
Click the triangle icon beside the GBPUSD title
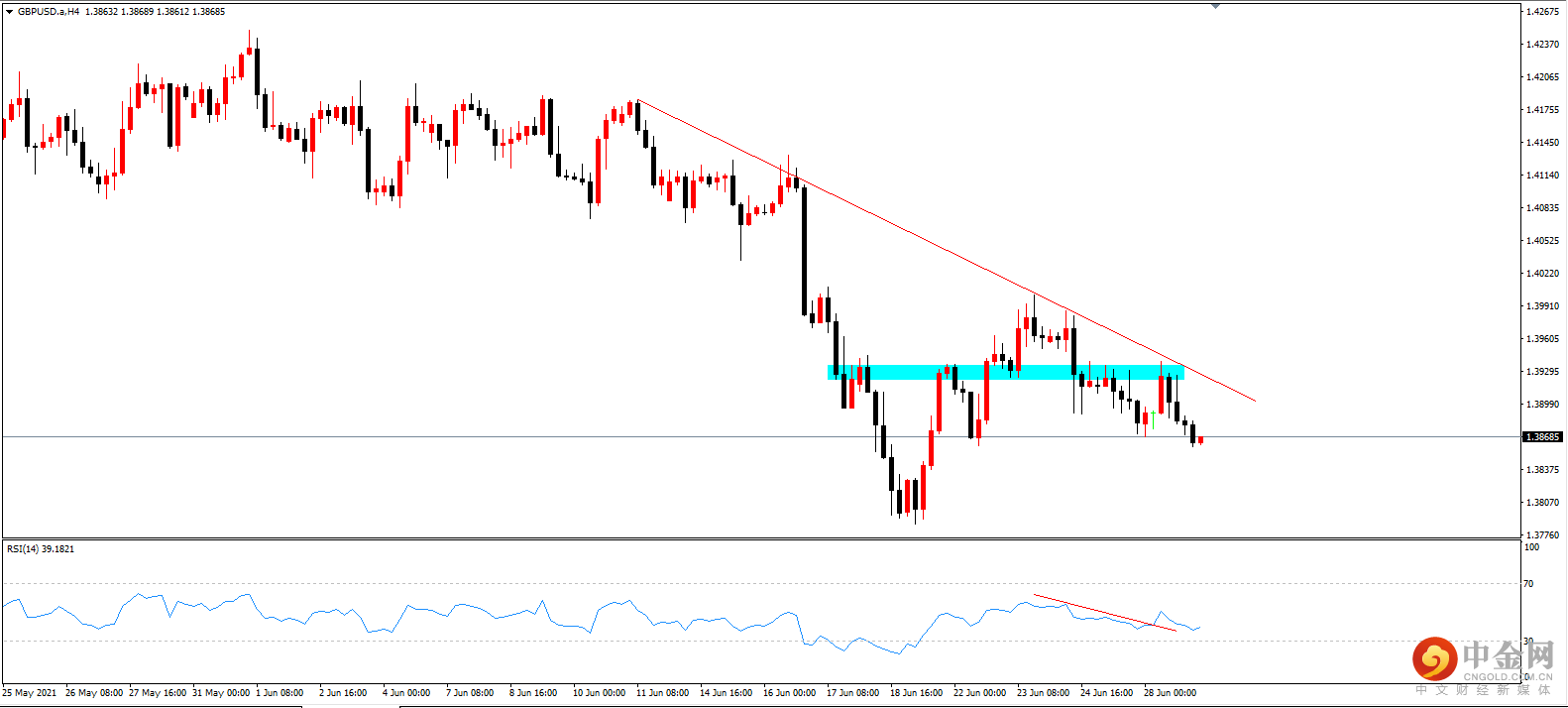[9, 12]
